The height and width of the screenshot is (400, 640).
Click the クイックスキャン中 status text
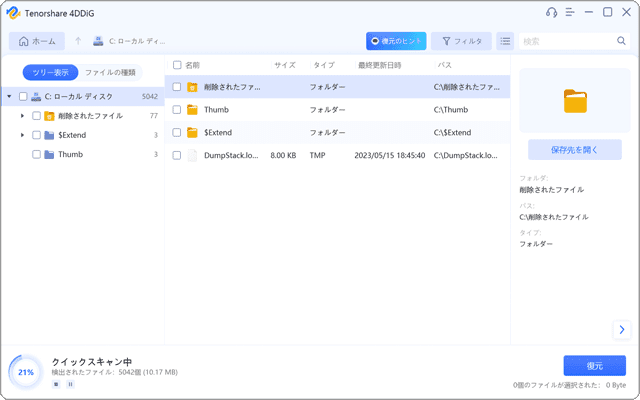click(x=92, y=362)
